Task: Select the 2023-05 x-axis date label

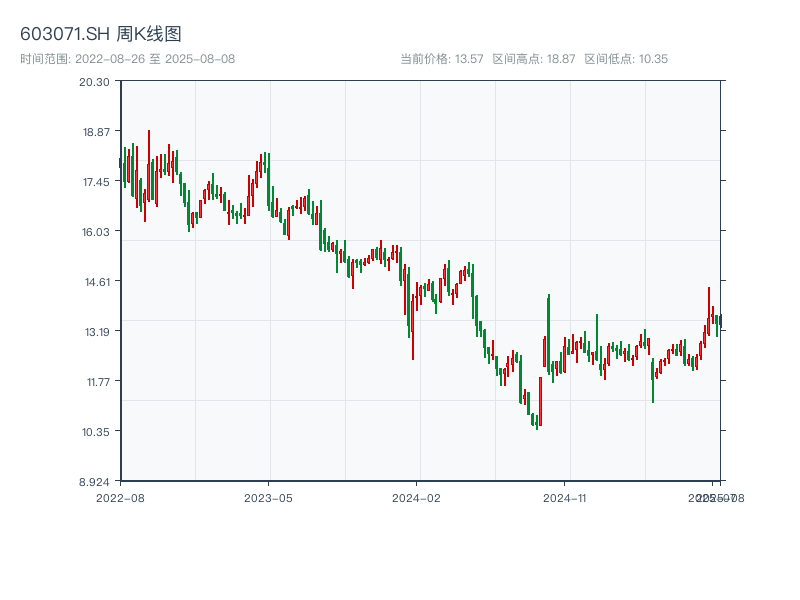Action: point(268,497)
